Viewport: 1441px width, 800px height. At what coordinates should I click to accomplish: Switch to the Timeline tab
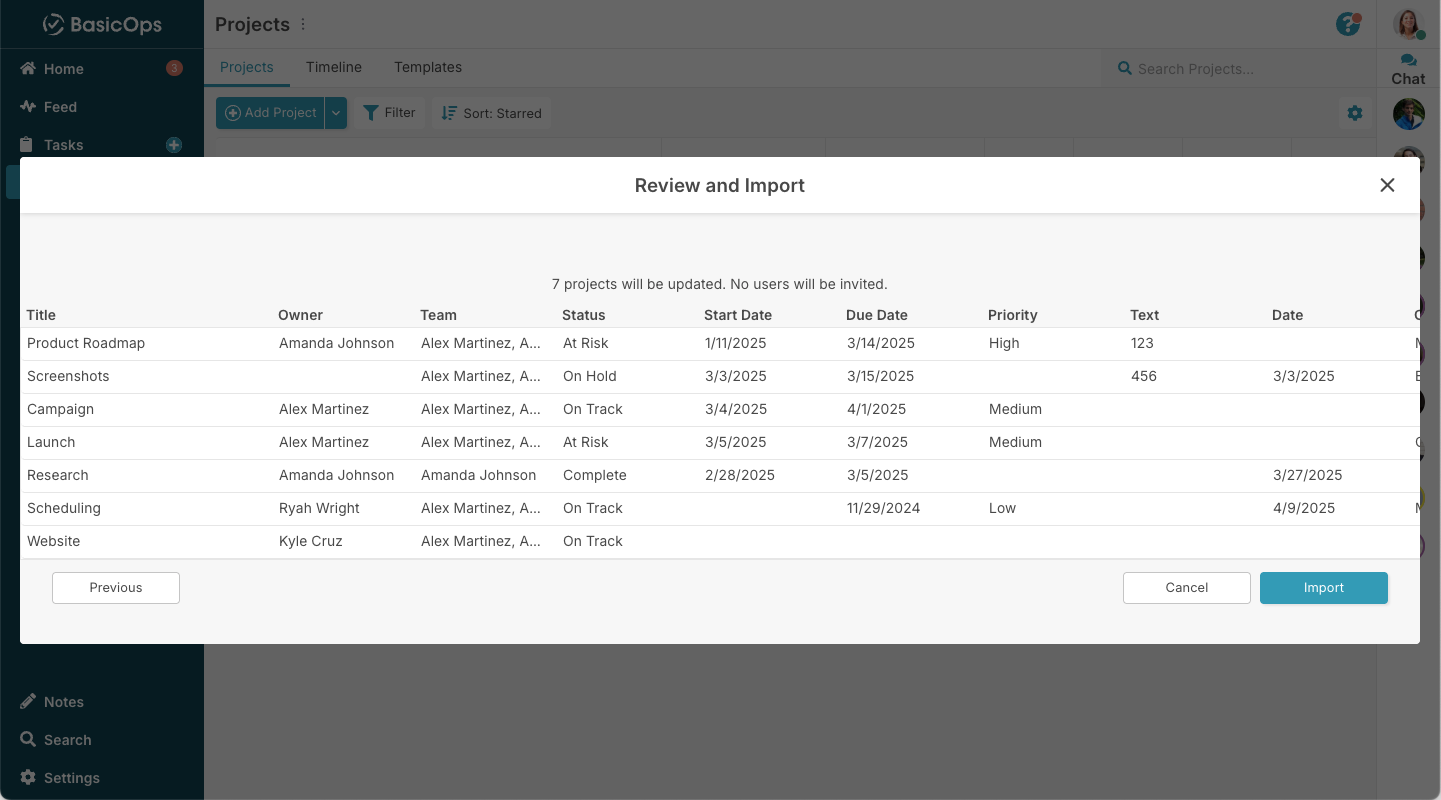click(334, 67)
